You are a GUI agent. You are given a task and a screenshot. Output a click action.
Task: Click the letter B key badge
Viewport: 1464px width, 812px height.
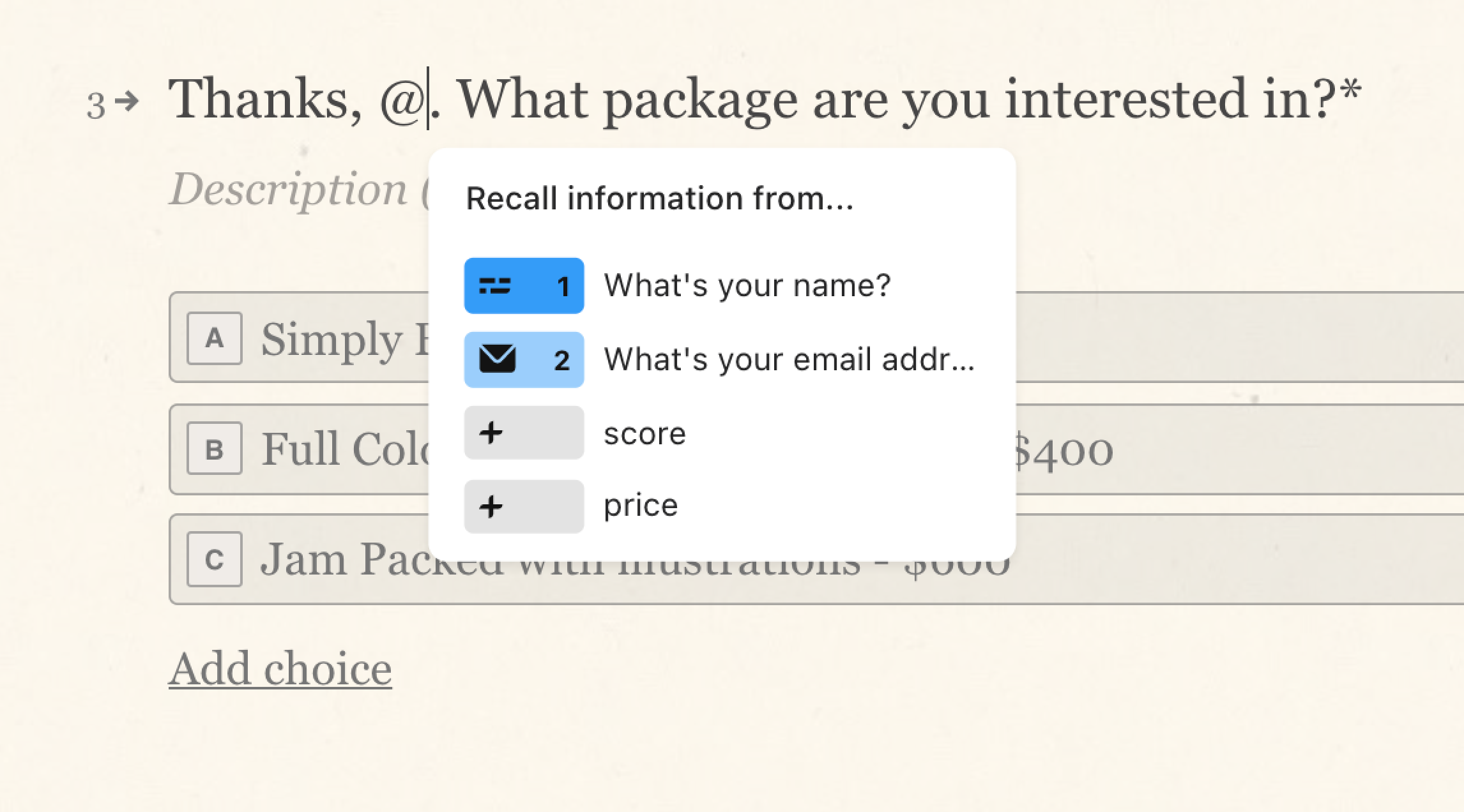(215, 449)
